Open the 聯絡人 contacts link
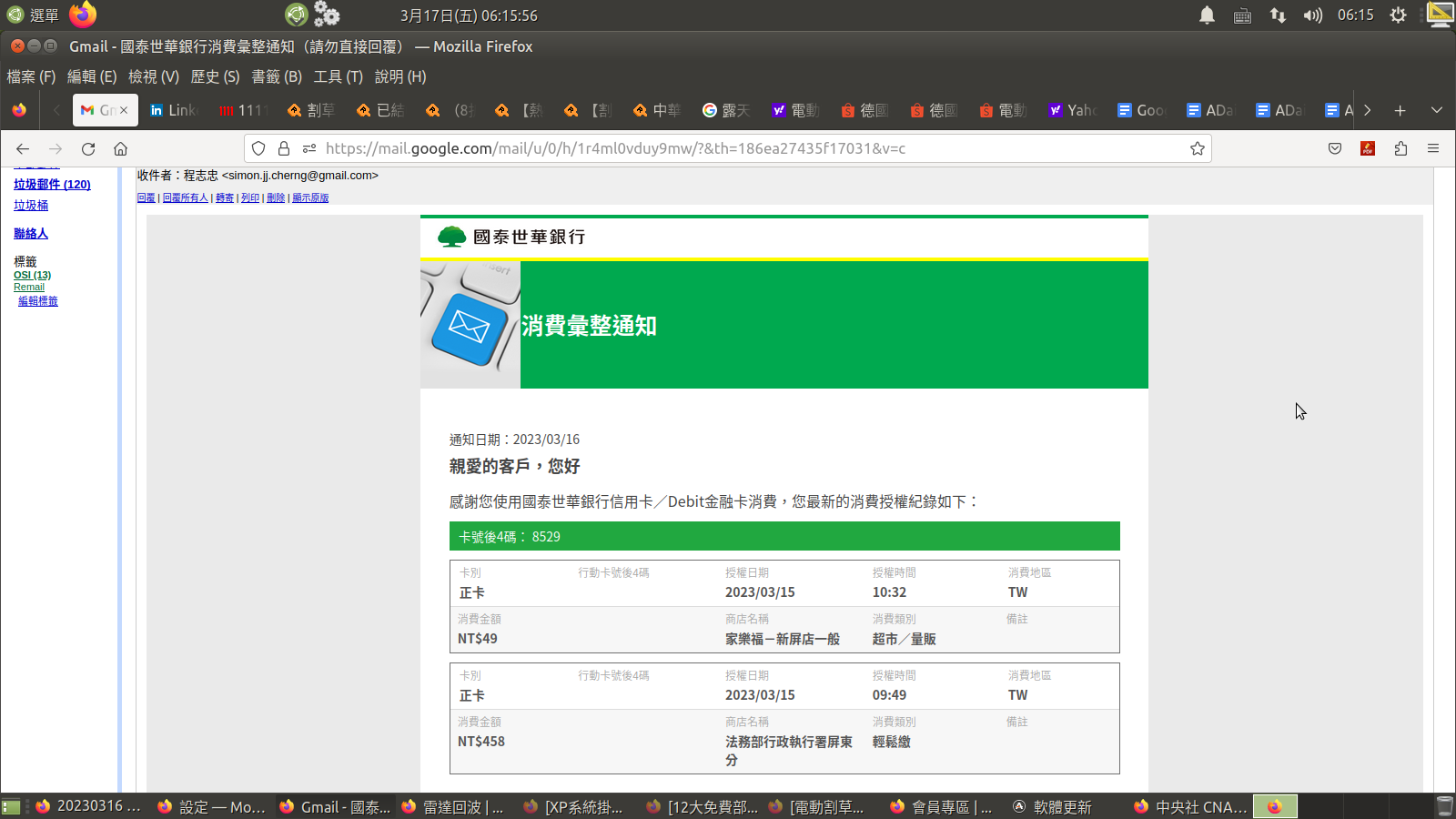This screenshot has height=819, width=1456. point(31,234)
